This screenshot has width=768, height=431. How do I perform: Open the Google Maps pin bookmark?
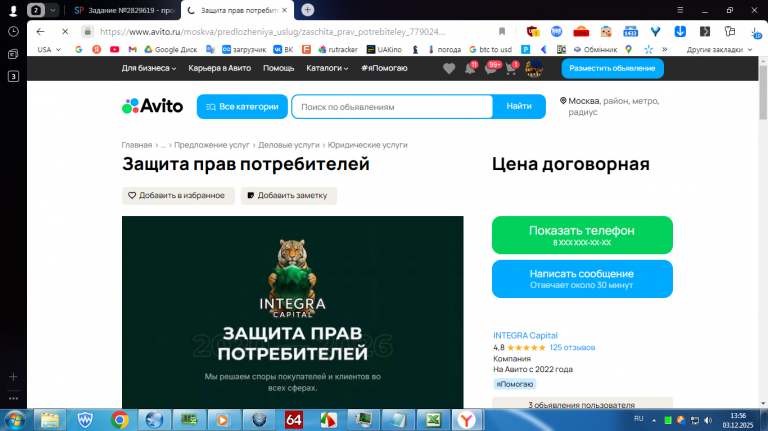[628, 49]
